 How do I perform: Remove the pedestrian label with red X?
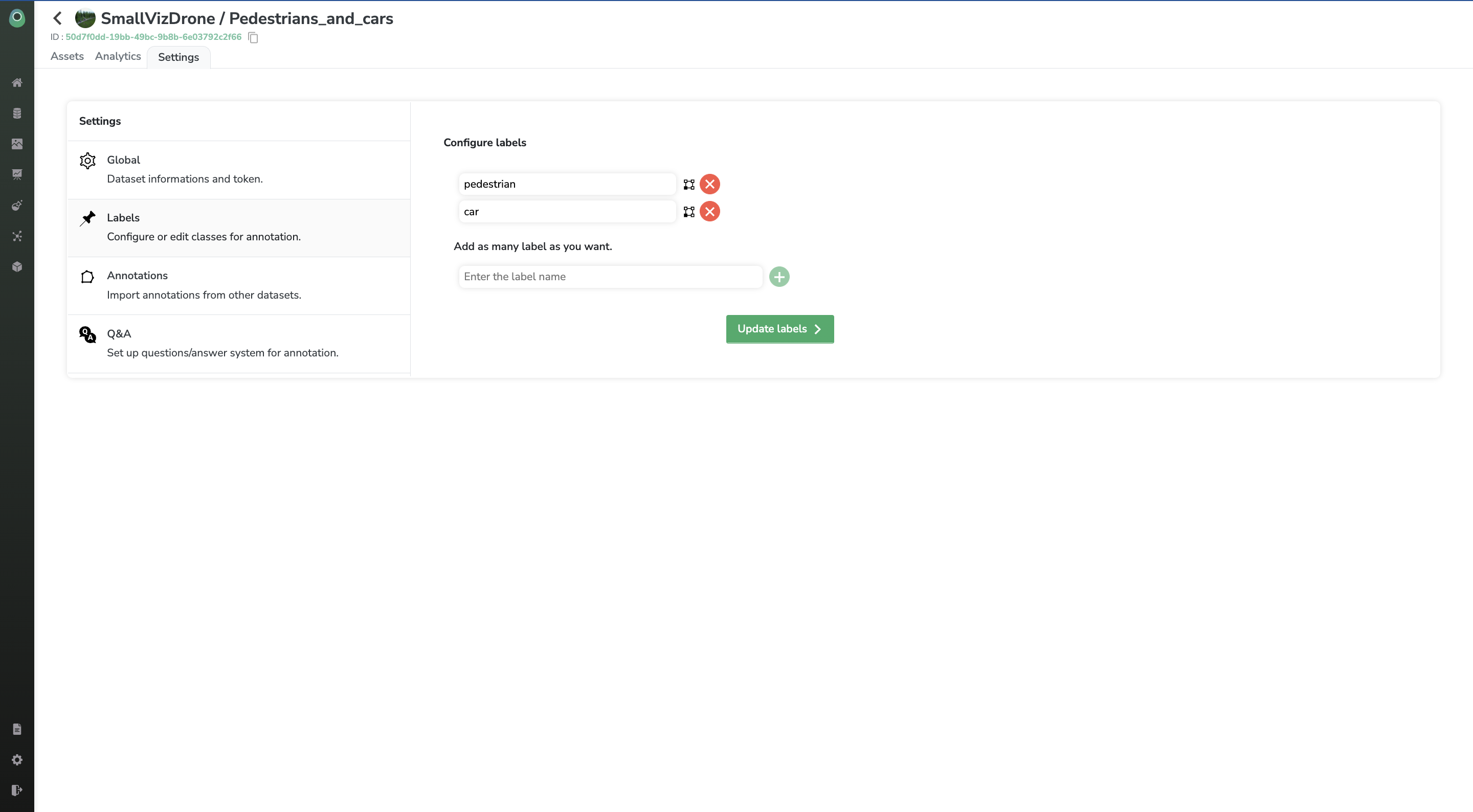coord(709,184)
